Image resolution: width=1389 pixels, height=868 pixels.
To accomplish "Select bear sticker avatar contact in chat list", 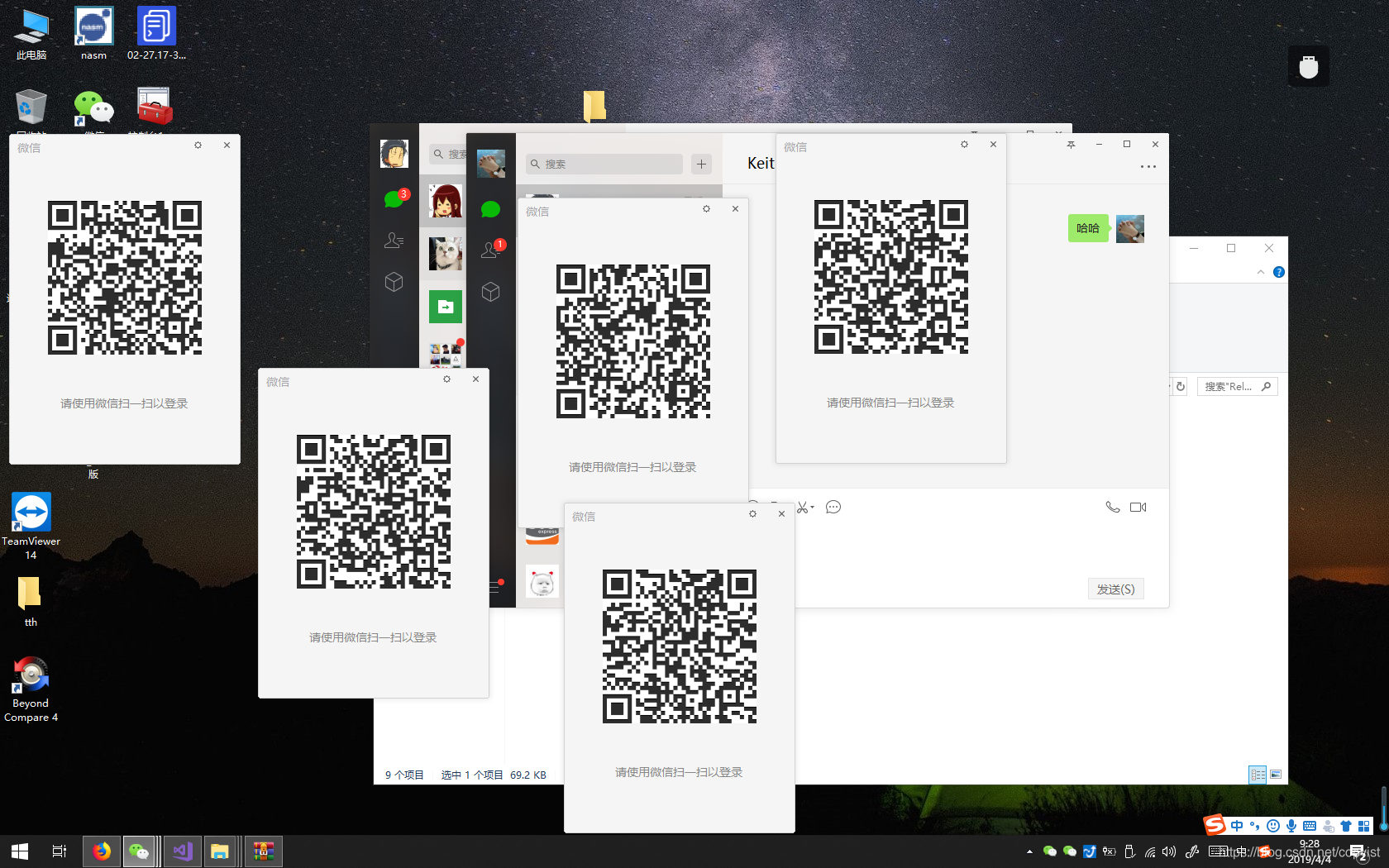I will pos(542,582).
